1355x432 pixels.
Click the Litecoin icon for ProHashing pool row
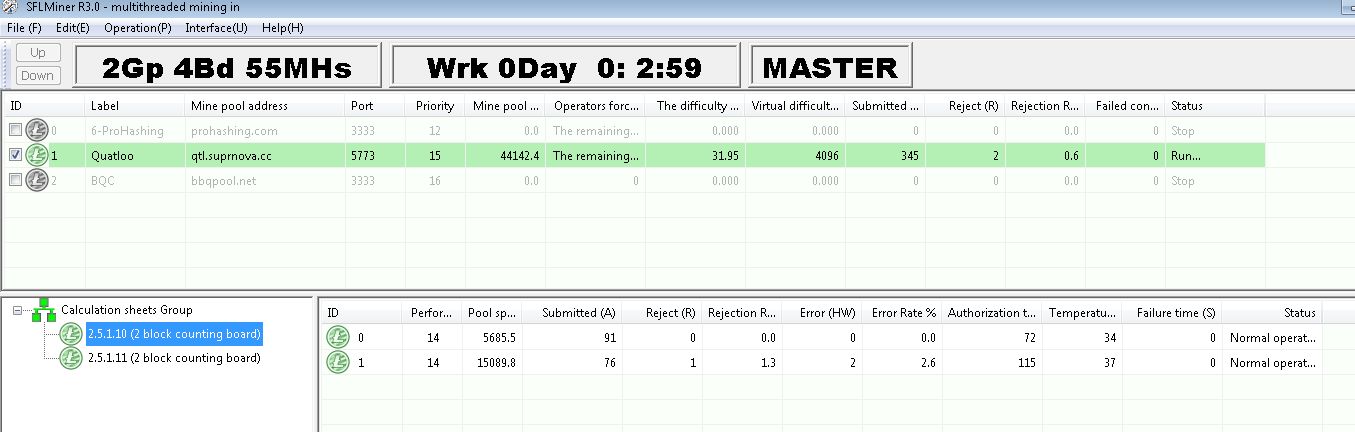(37, 130)
